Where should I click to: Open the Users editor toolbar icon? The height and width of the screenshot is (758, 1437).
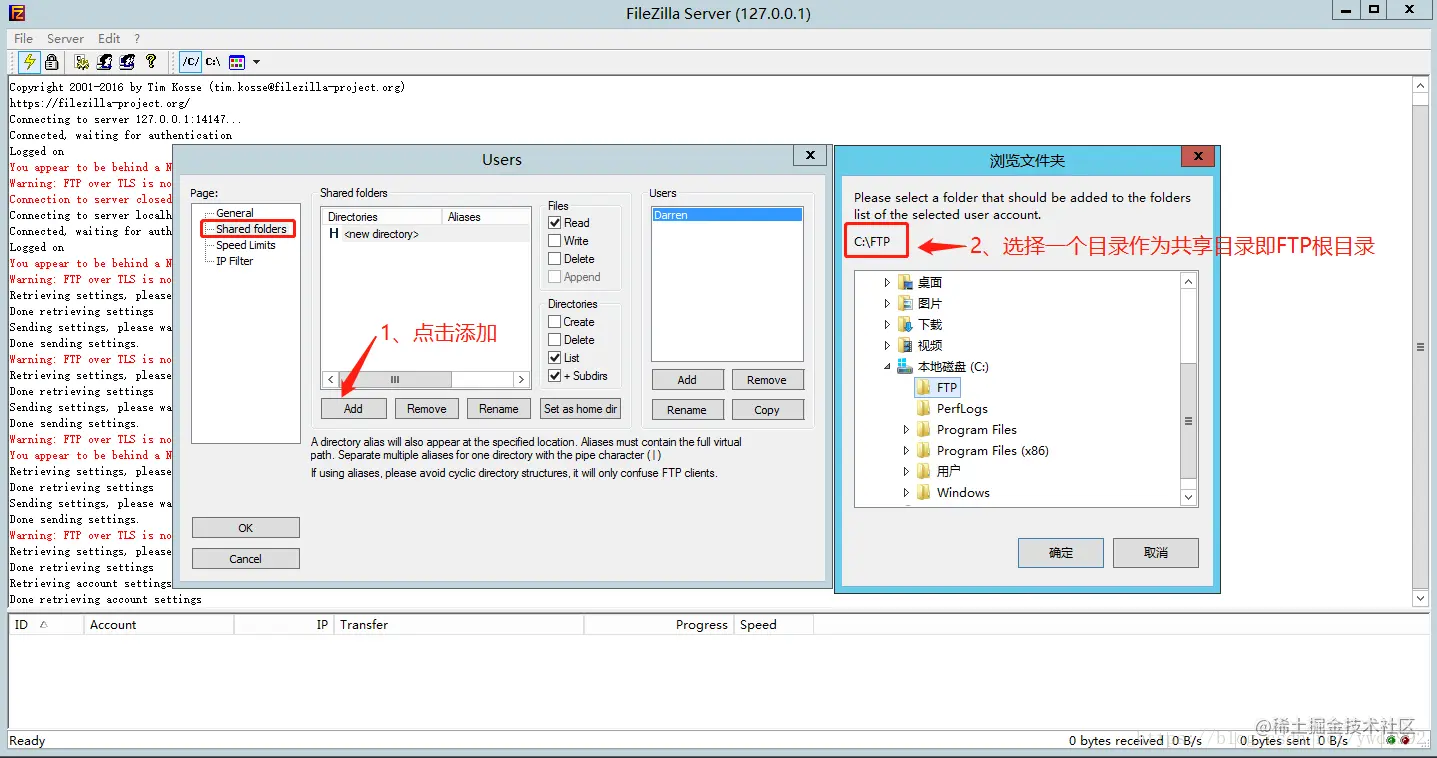click(105, 62)
